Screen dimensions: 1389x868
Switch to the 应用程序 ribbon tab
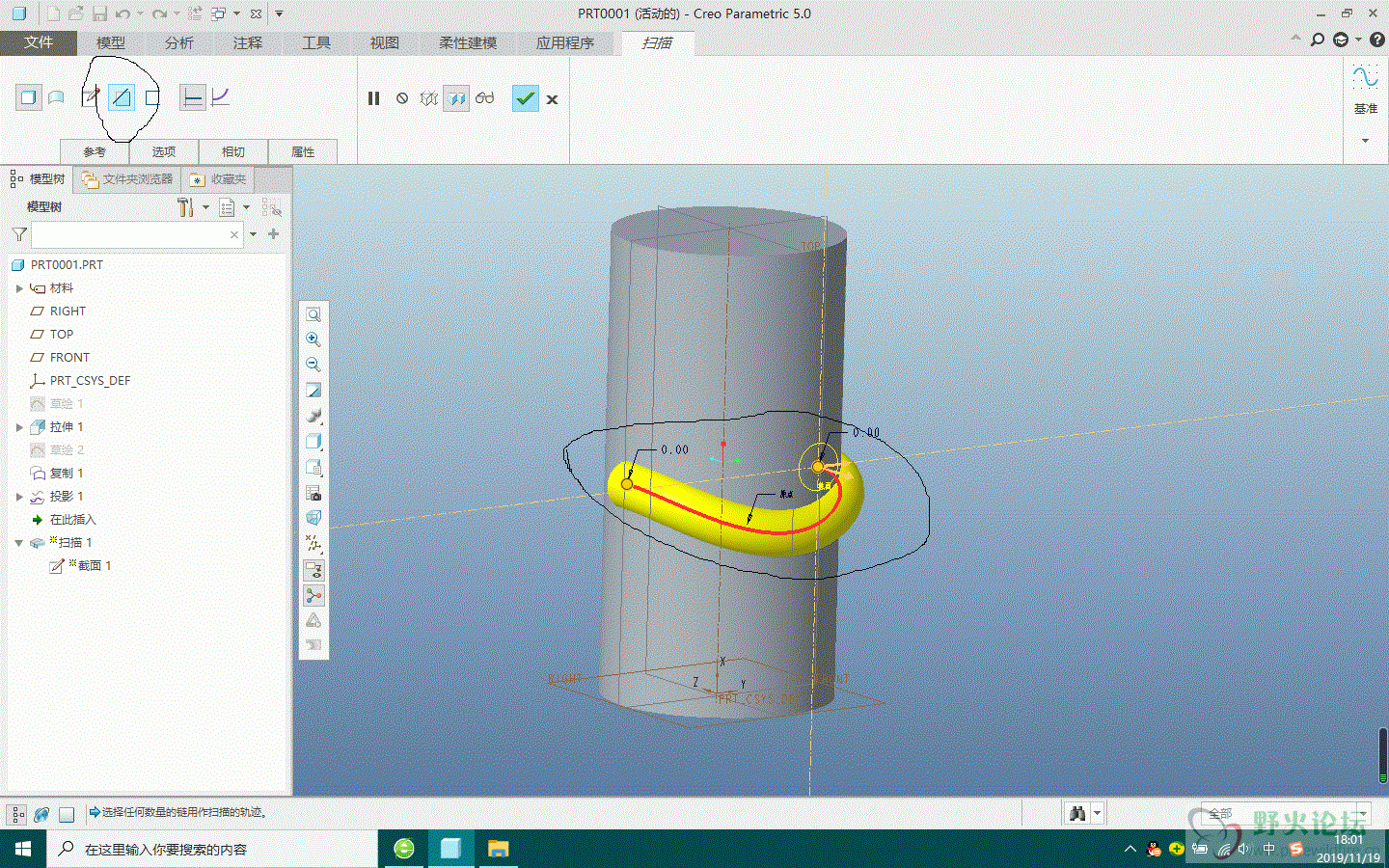[x=565, y=42]
